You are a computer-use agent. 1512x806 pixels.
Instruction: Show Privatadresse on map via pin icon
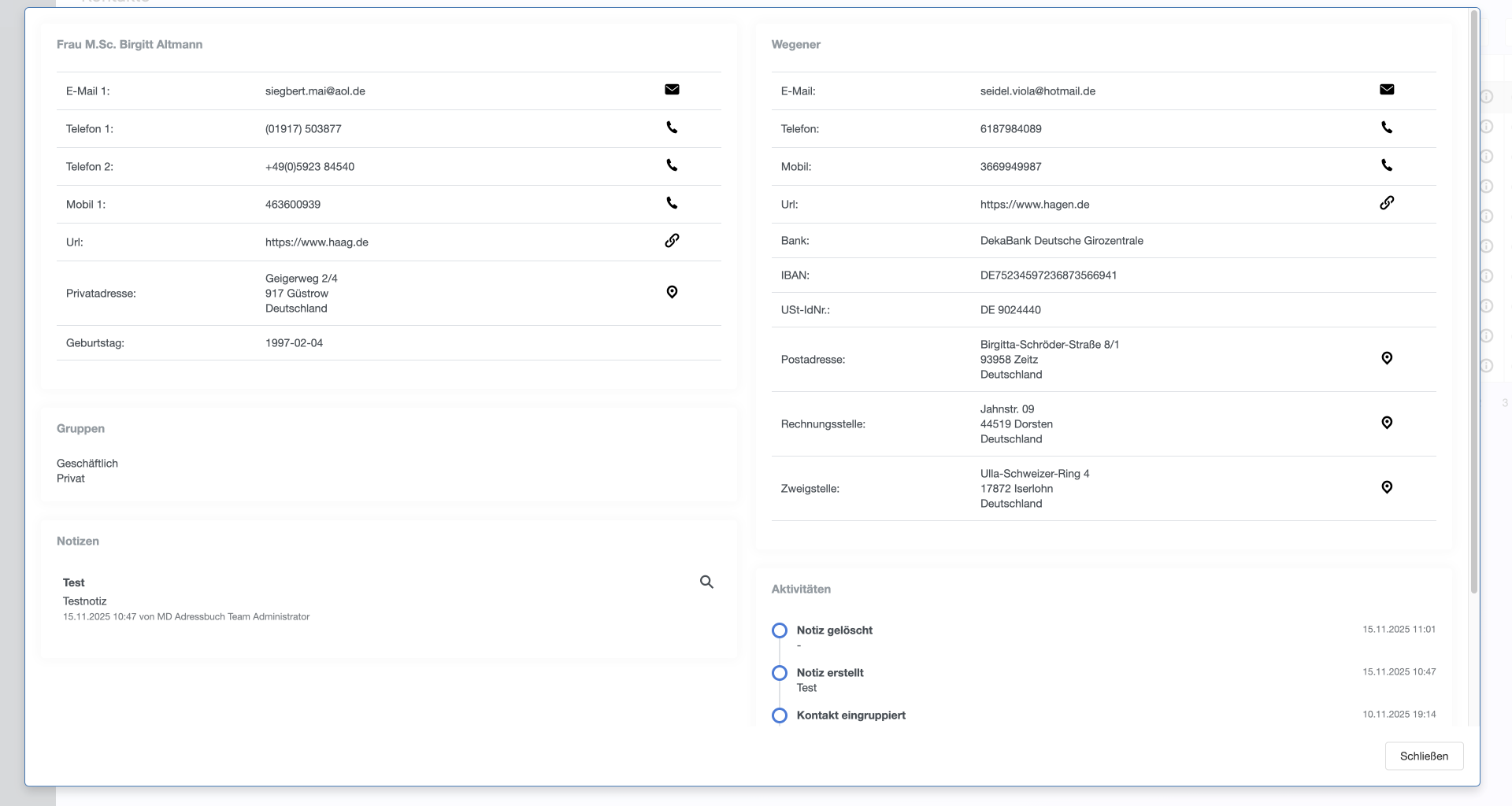672,292
